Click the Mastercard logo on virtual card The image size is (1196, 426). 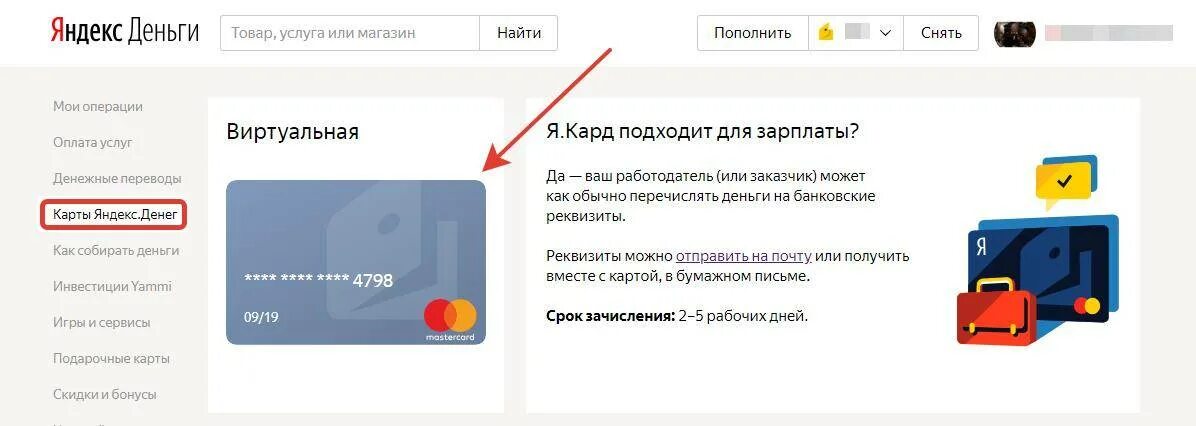(450, 320)
